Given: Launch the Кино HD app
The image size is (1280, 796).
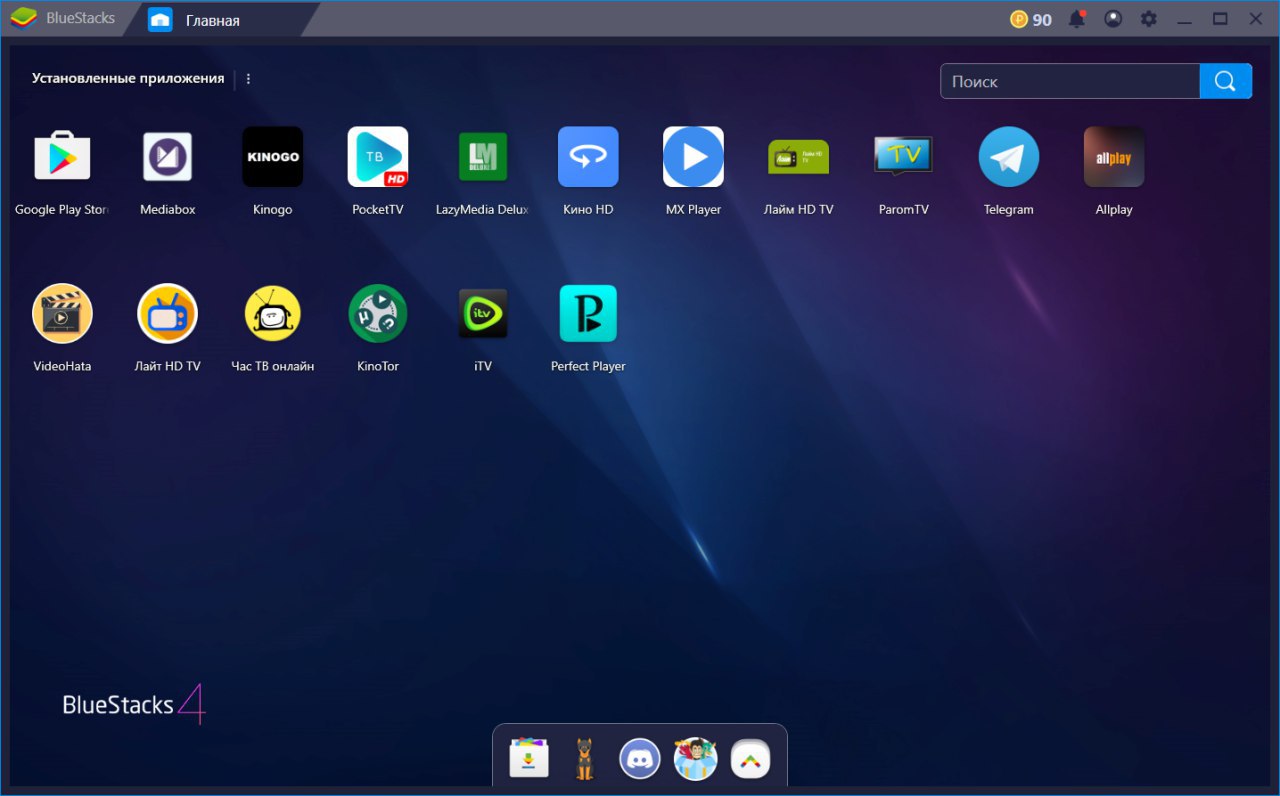Looking at the screenshot, I should point(588,157).
